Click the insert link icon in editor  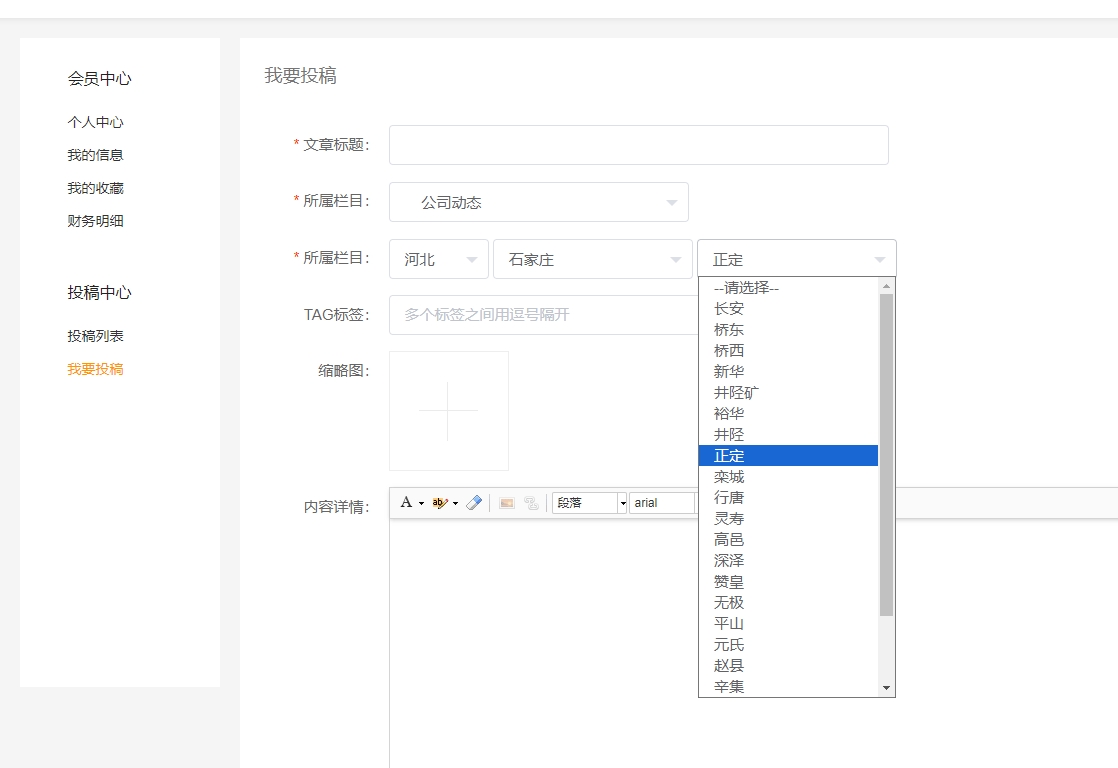[531, 503]
